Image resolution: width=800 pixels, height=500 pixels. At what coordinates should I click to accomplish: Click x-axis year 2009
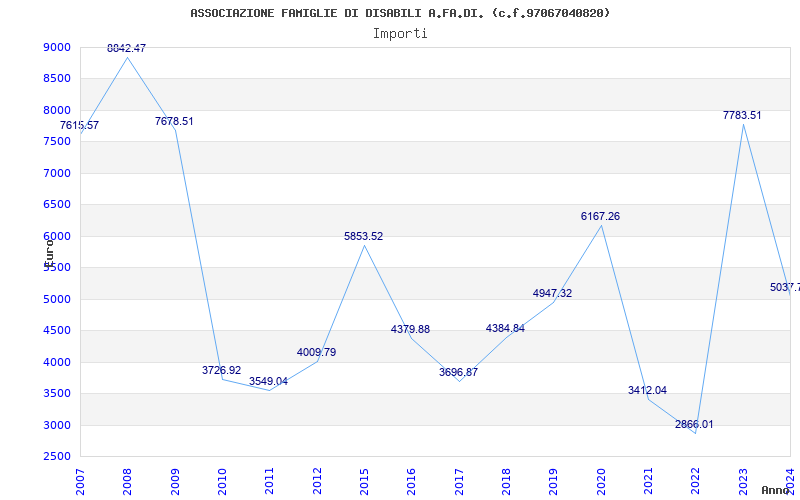pos(175,482)
